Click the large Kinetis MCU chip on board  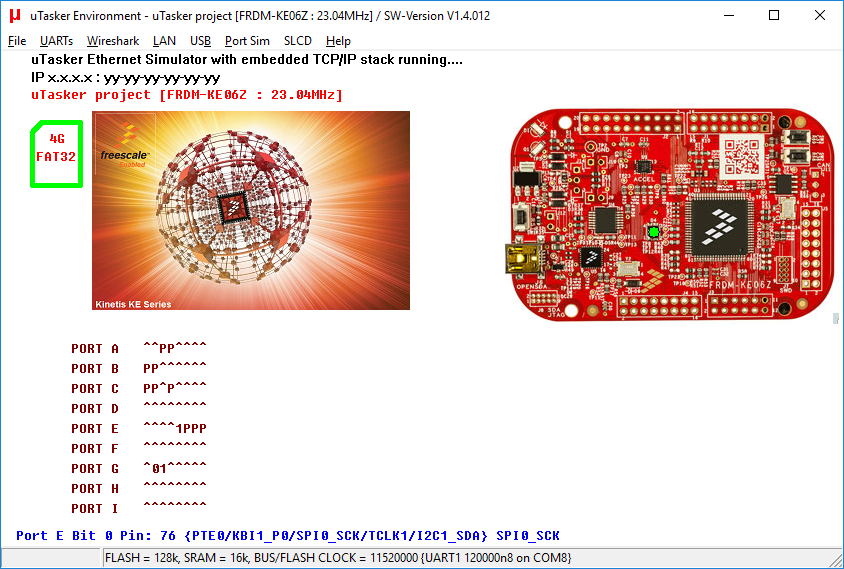pos(720,227)
